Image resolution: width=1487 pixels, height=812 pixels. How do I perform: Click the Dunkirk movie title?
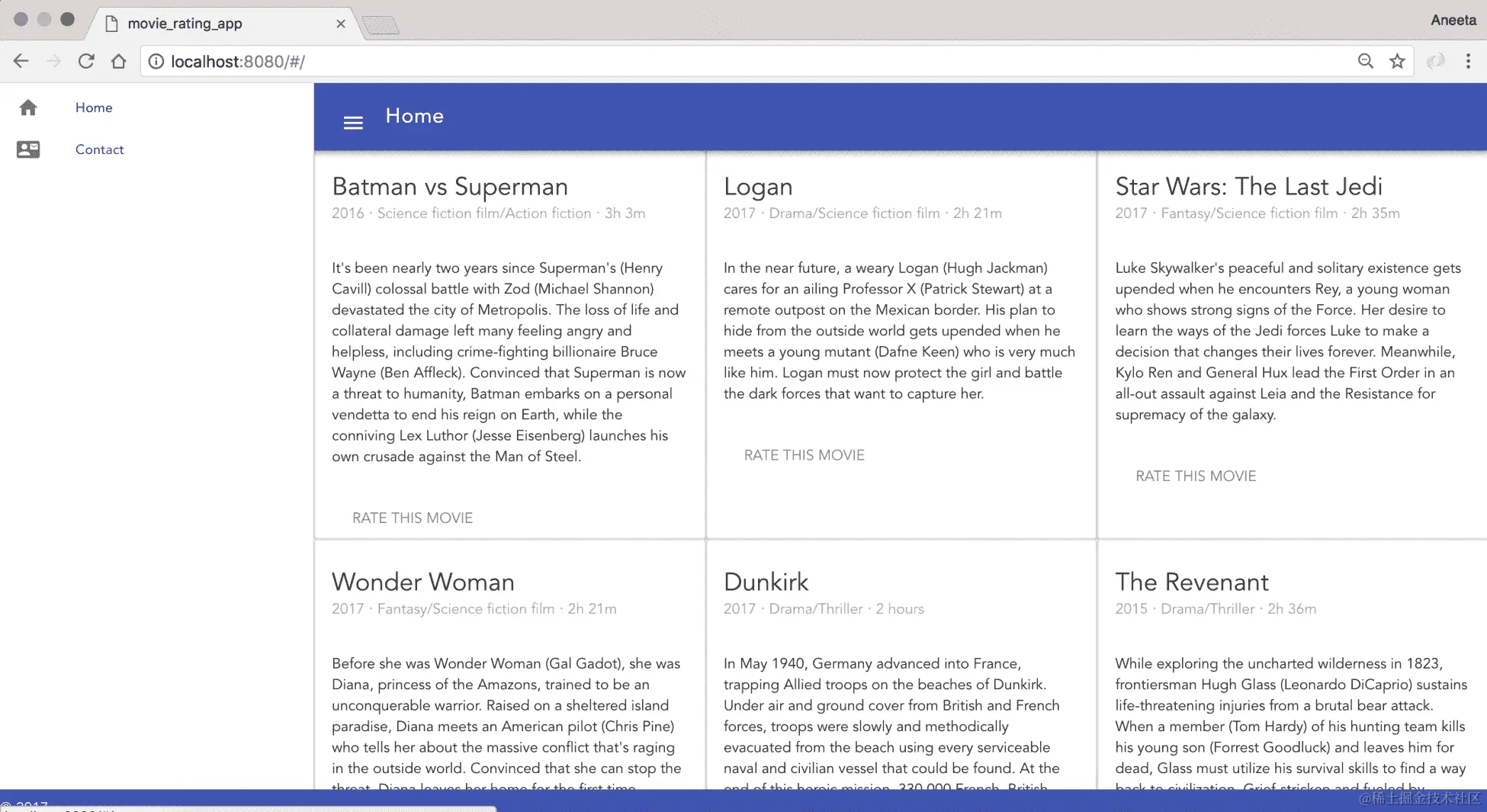point(766,582)
